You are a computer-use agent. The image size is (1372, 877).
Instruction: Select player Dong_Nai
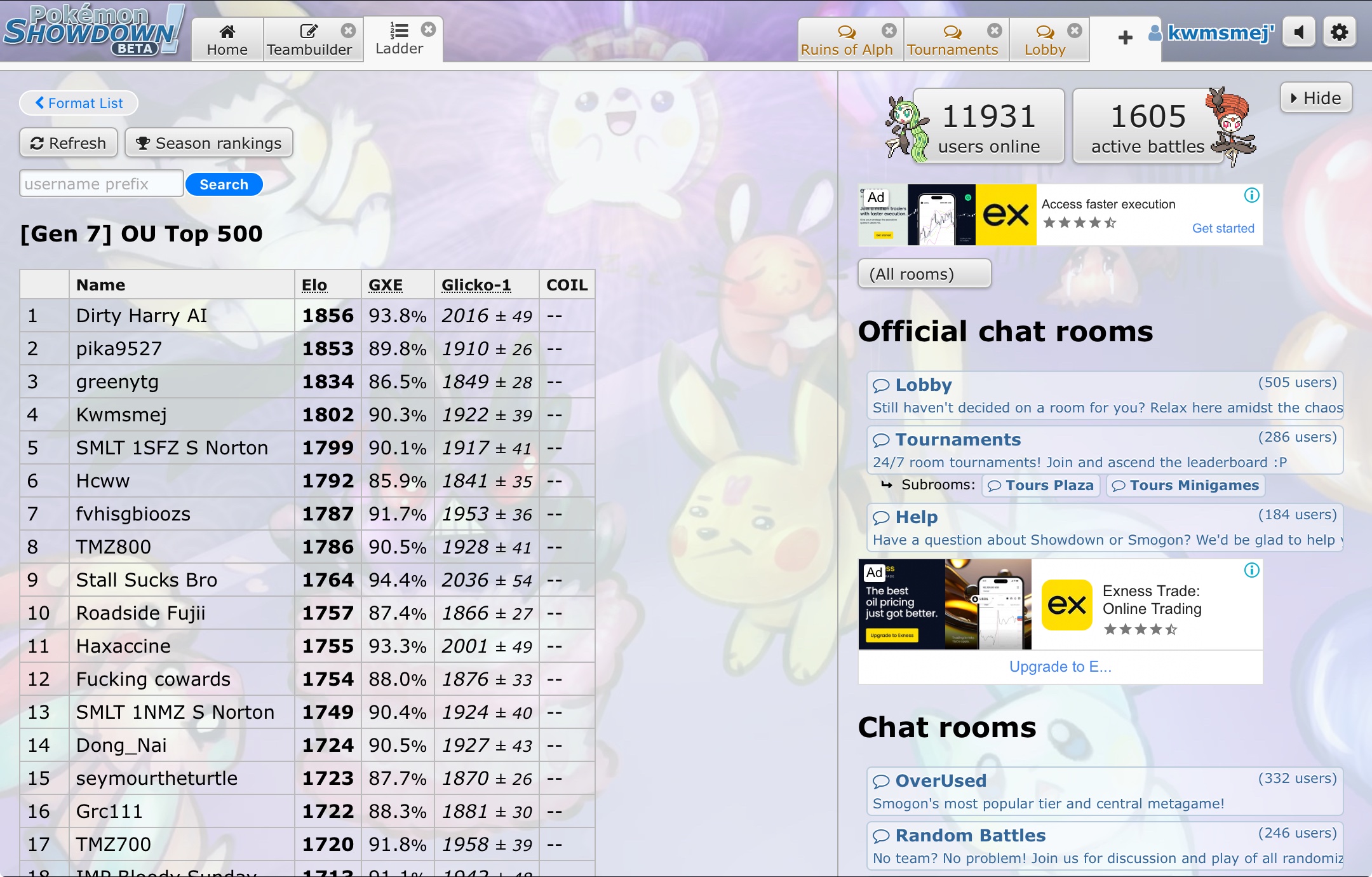121,745
